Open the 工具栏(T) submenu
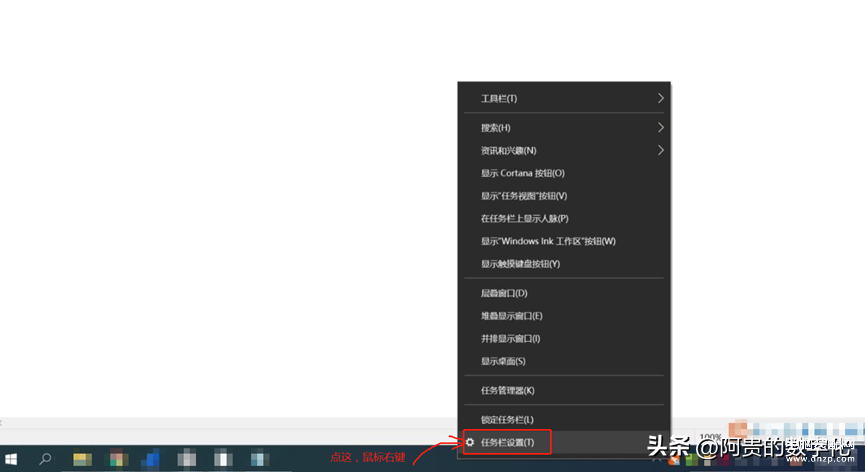Viewport: 865px width, 472px height. point(564,99)
